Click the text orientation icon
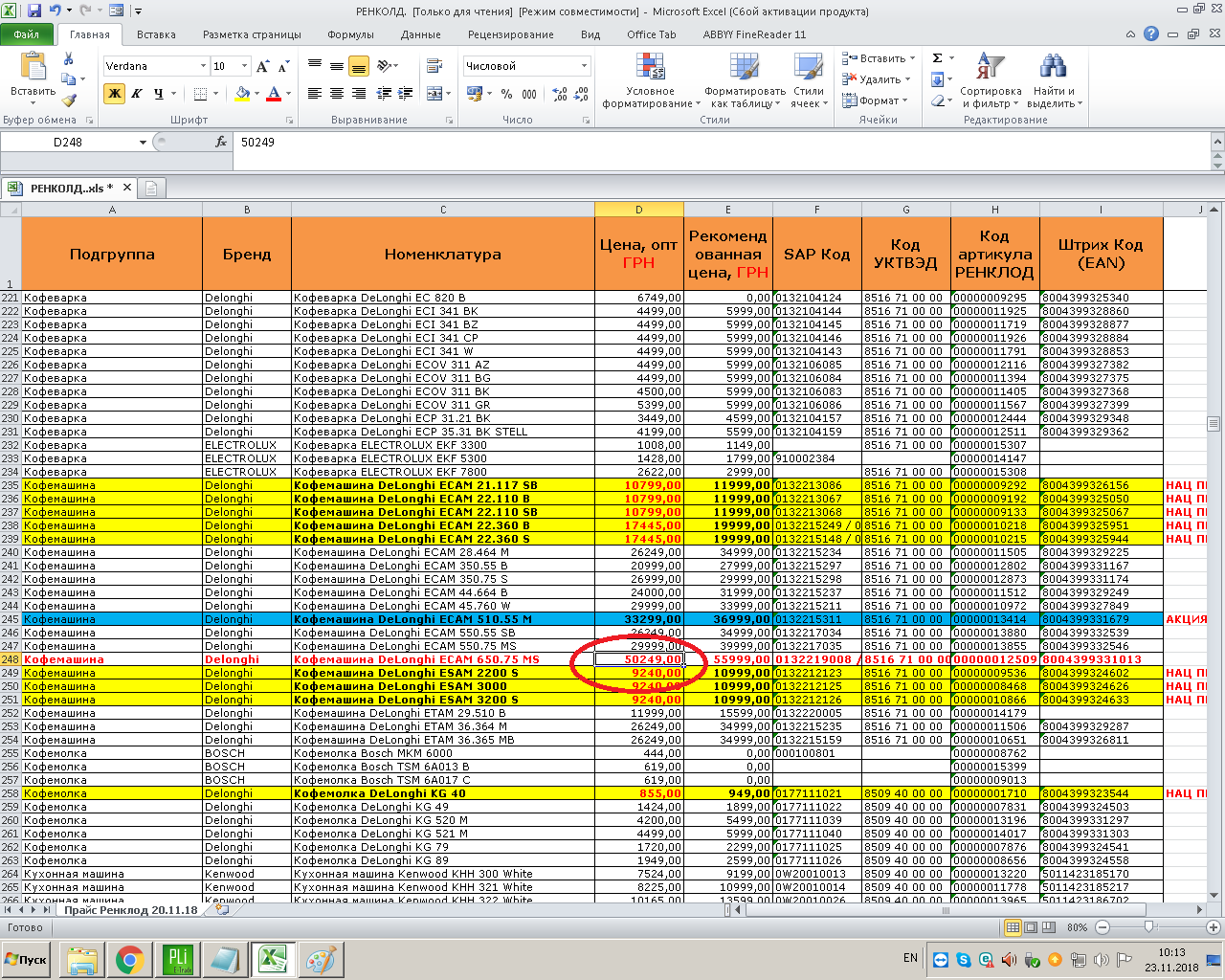1225x980 pixels. coord(384,66)
